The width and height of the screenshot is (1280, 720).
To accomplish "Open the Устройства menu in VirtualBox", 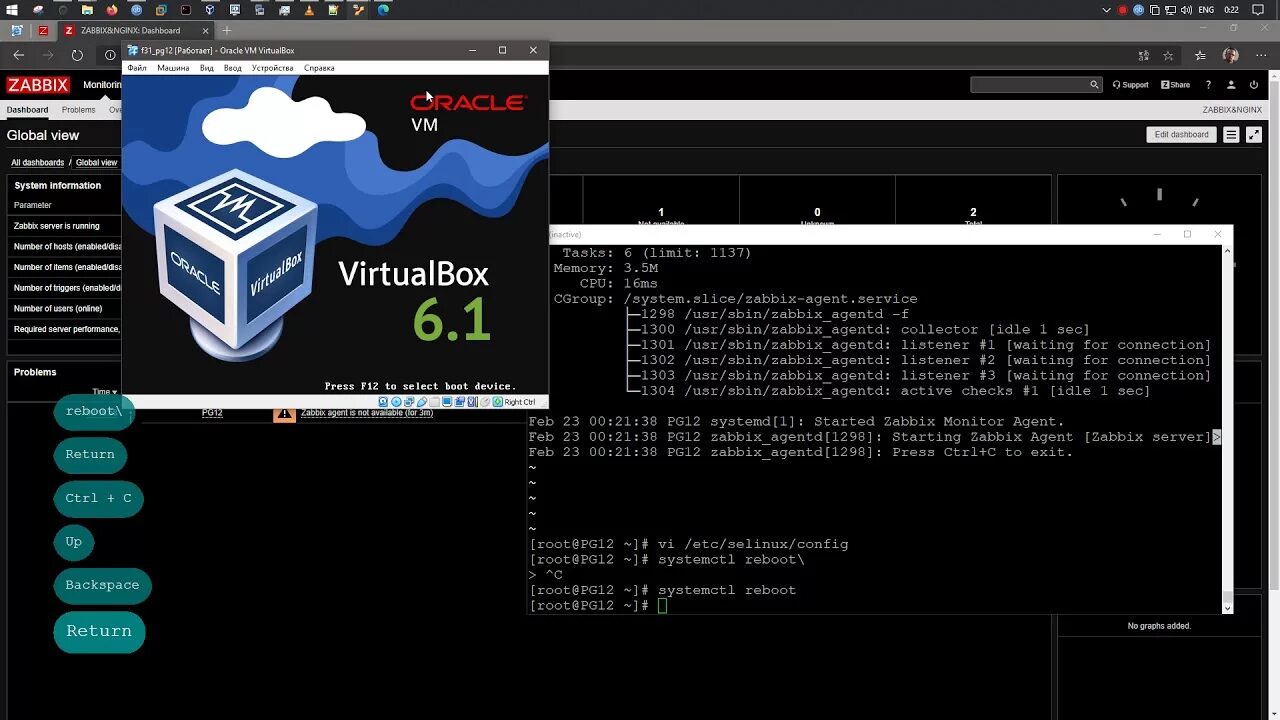I will (x=273, y=68).
